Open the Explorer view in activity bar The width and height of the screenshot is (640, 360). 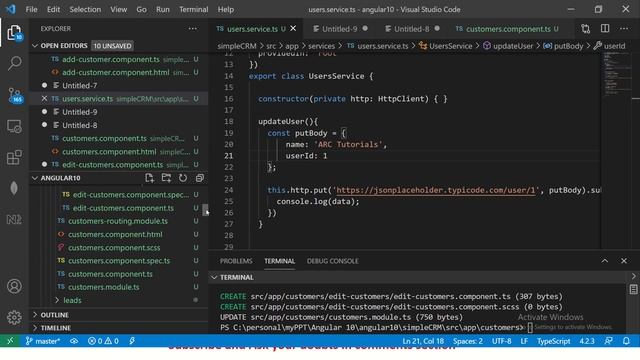point(14,32)
